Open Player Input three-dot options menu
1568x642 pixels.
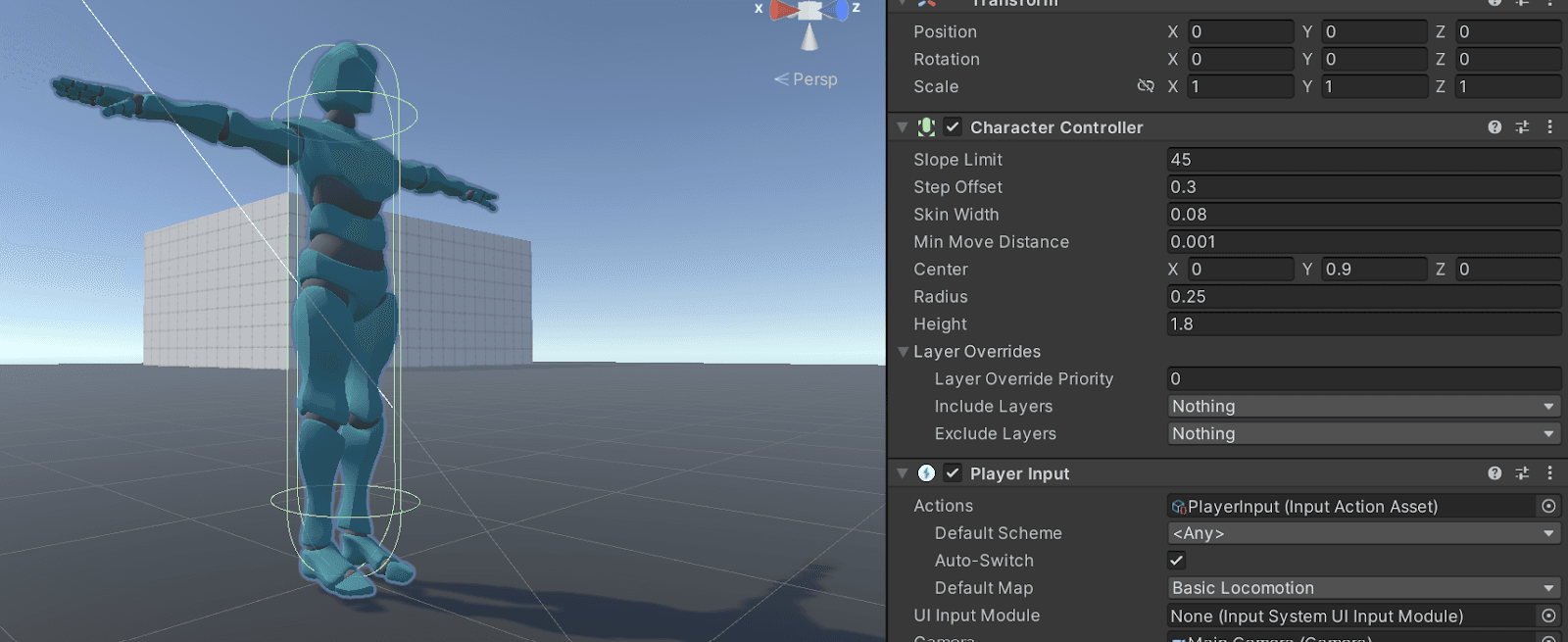coord(1549,473)
